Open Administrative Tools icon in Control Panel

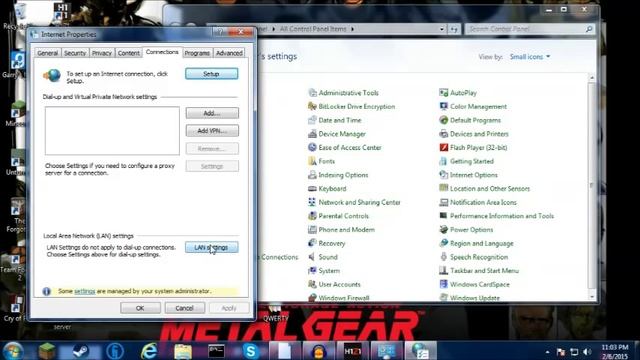(312, 93)
